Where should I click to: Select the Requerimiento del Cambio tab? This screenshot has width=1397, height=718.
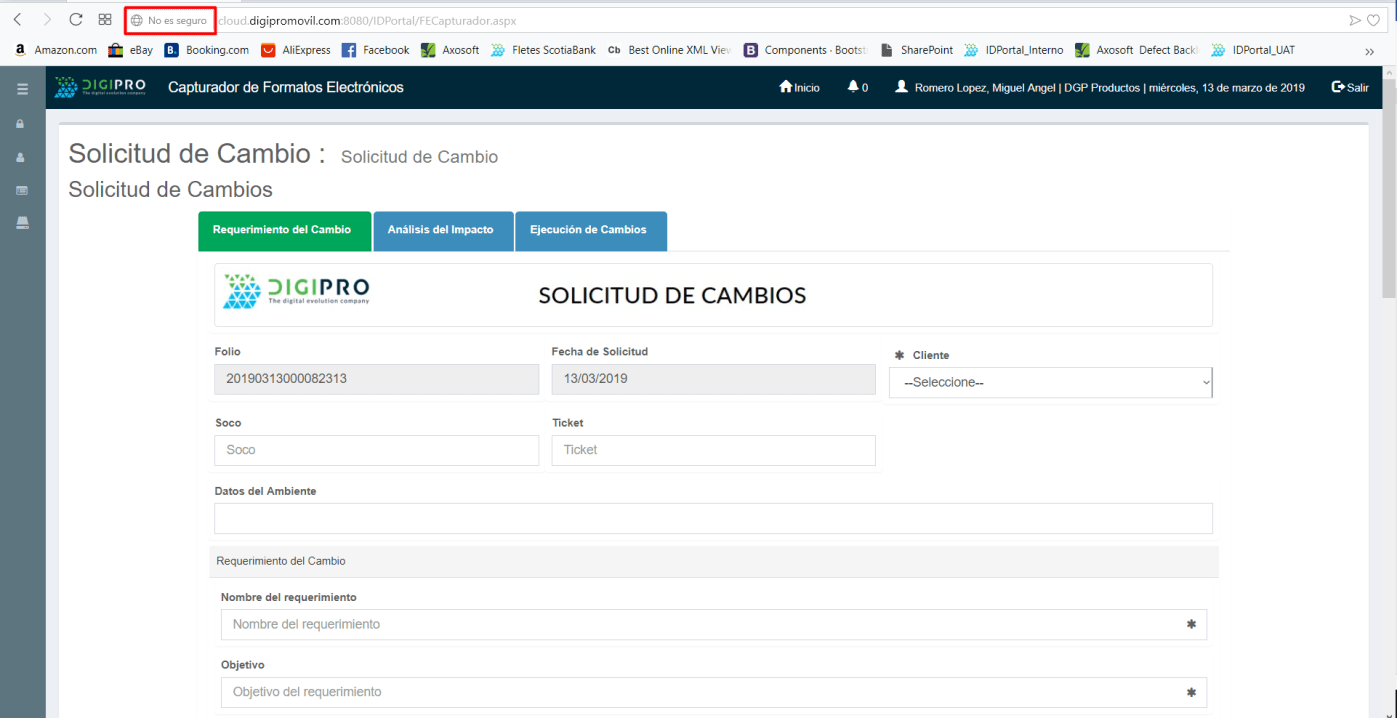coord(282,230)
